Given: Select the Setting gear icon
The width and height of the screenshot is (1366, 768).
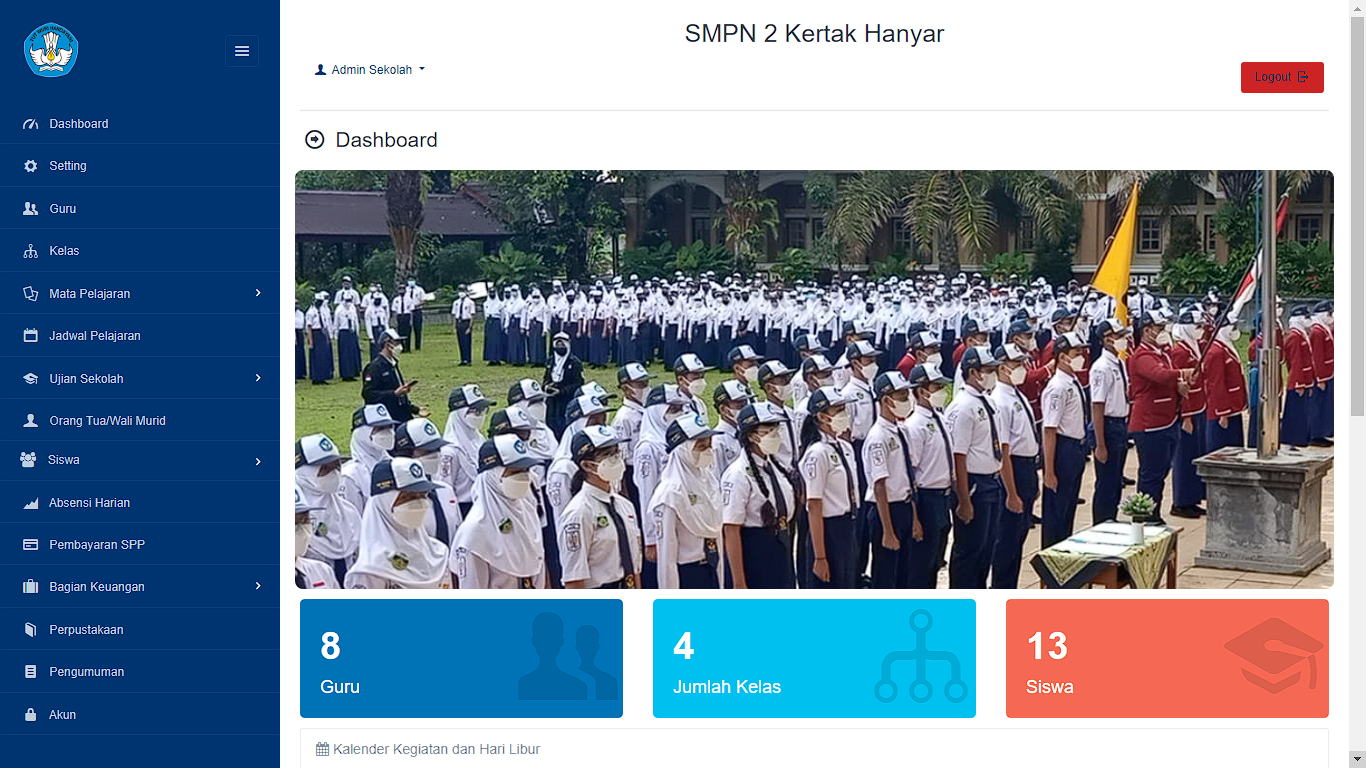Looking at the screenshot, I should point(31,165).
